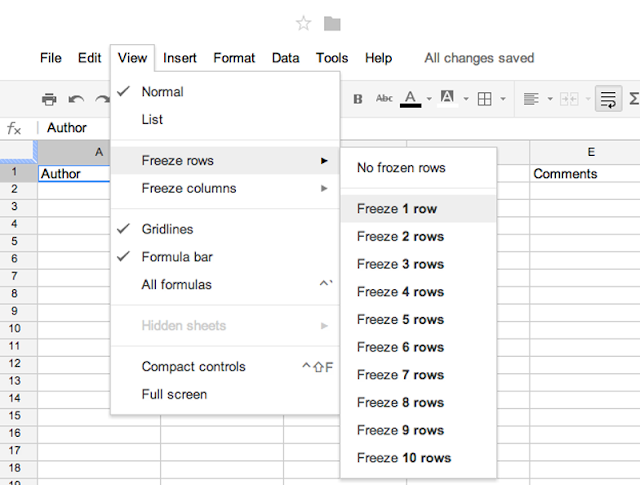Click the Undo arrow icon
Viewport: 640px width, 485px height.
pyautogui.click(x=76, y=99)
